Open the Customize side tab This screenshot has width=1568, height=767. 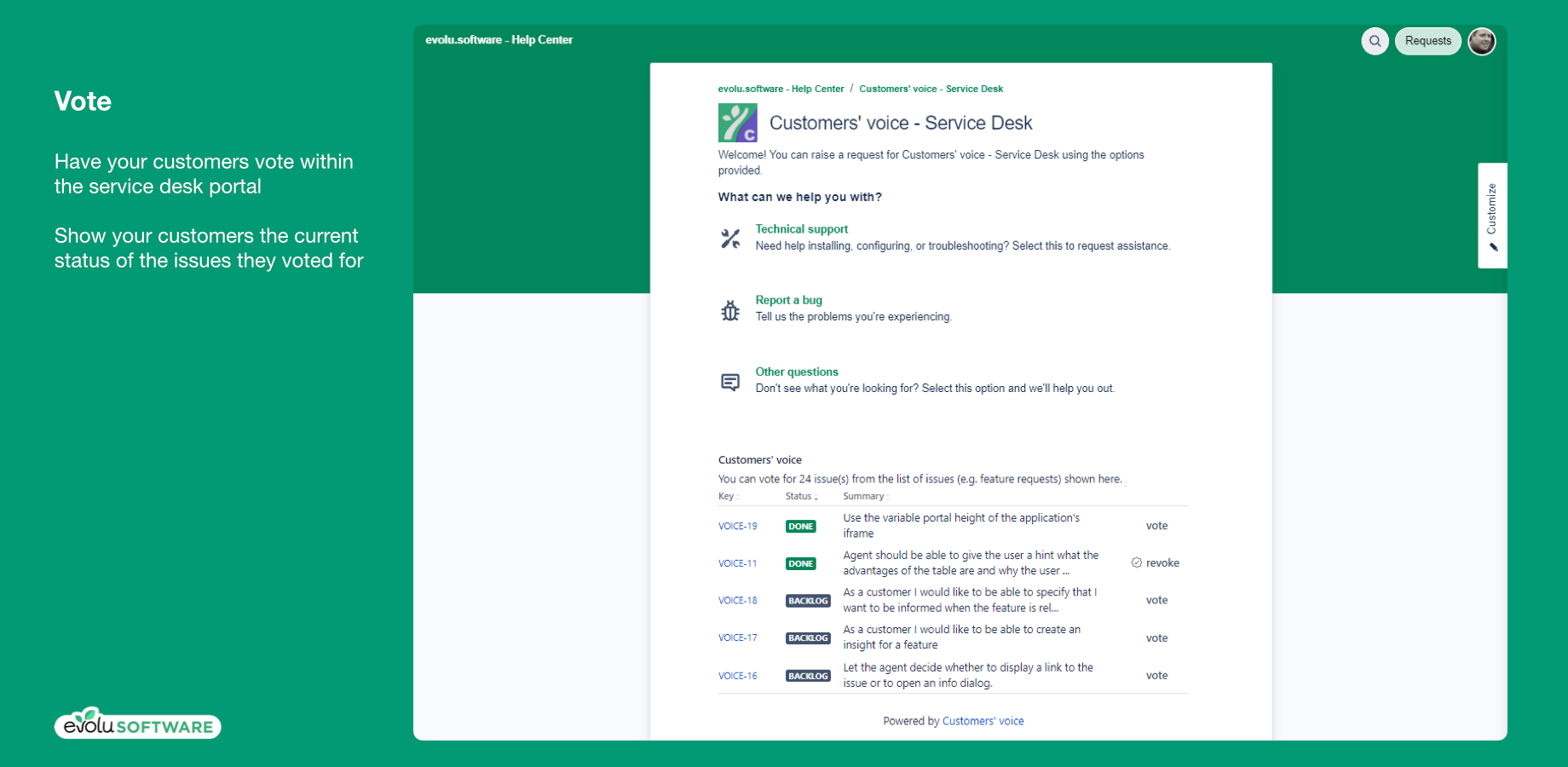pyautogui.click(x=1492, y=216)
